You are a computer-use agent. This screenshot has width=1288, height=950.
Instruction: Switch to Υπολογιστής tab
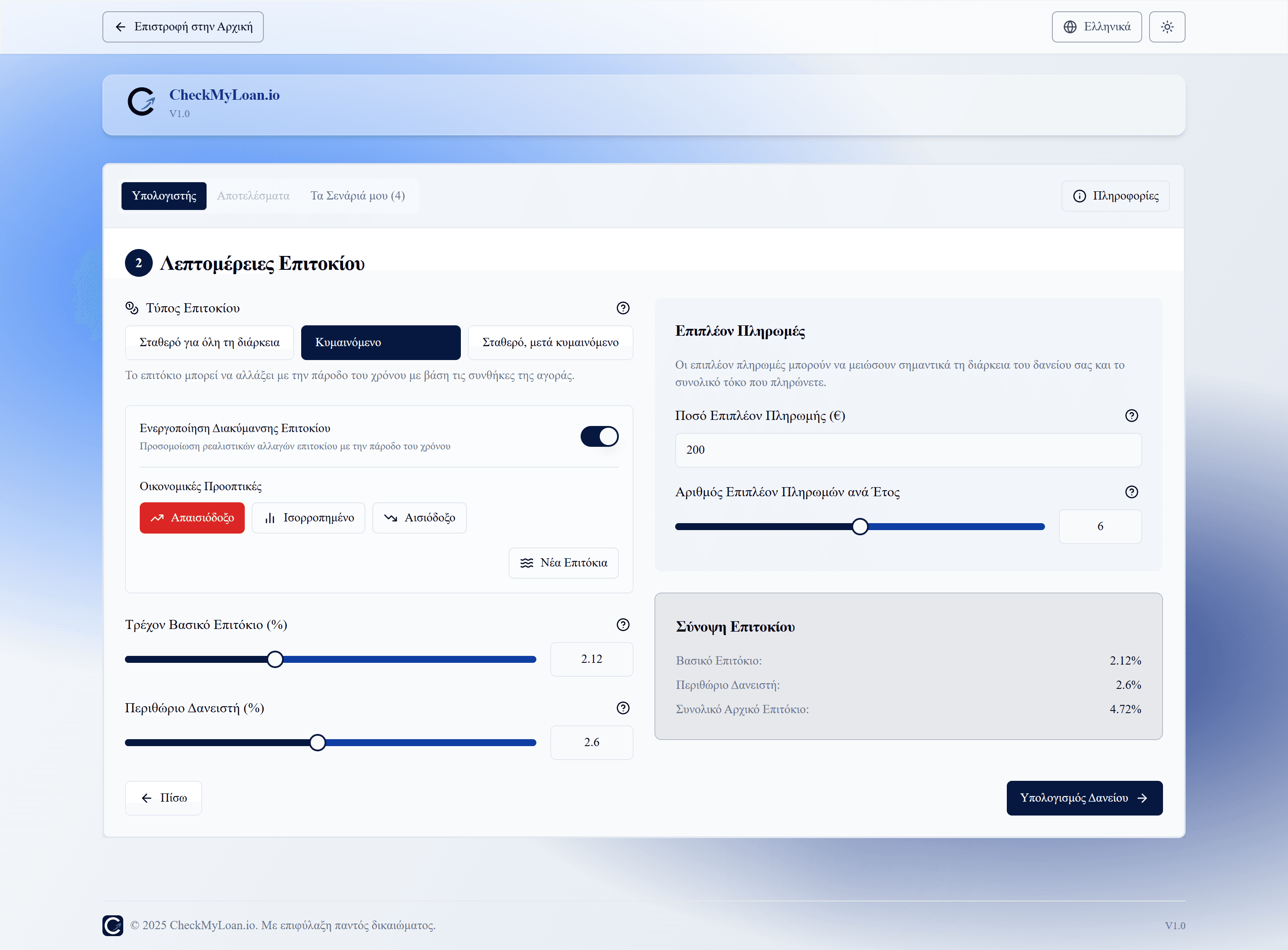163,196
